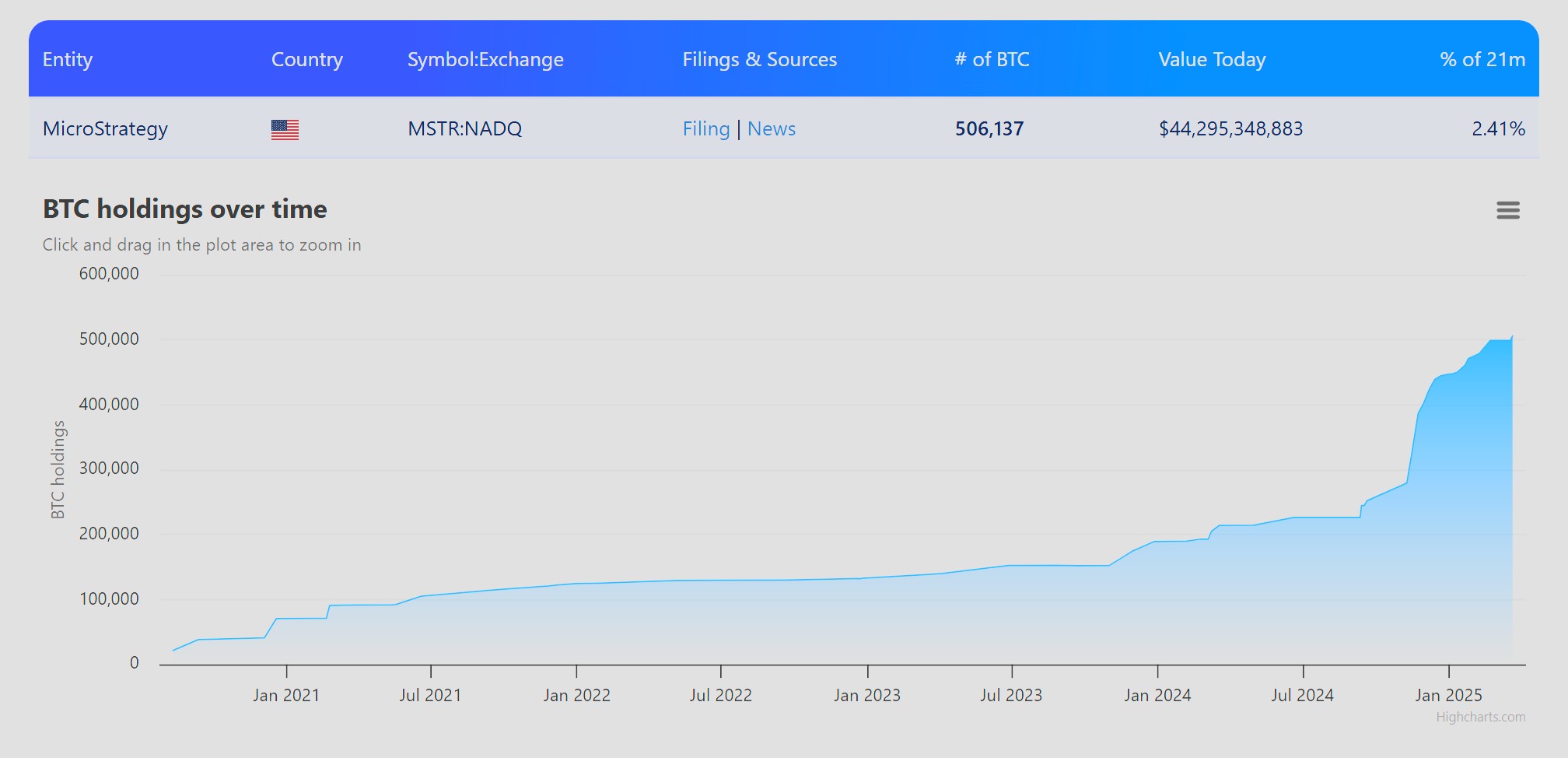Click the 100,000 y-axis label

point(109,598)
